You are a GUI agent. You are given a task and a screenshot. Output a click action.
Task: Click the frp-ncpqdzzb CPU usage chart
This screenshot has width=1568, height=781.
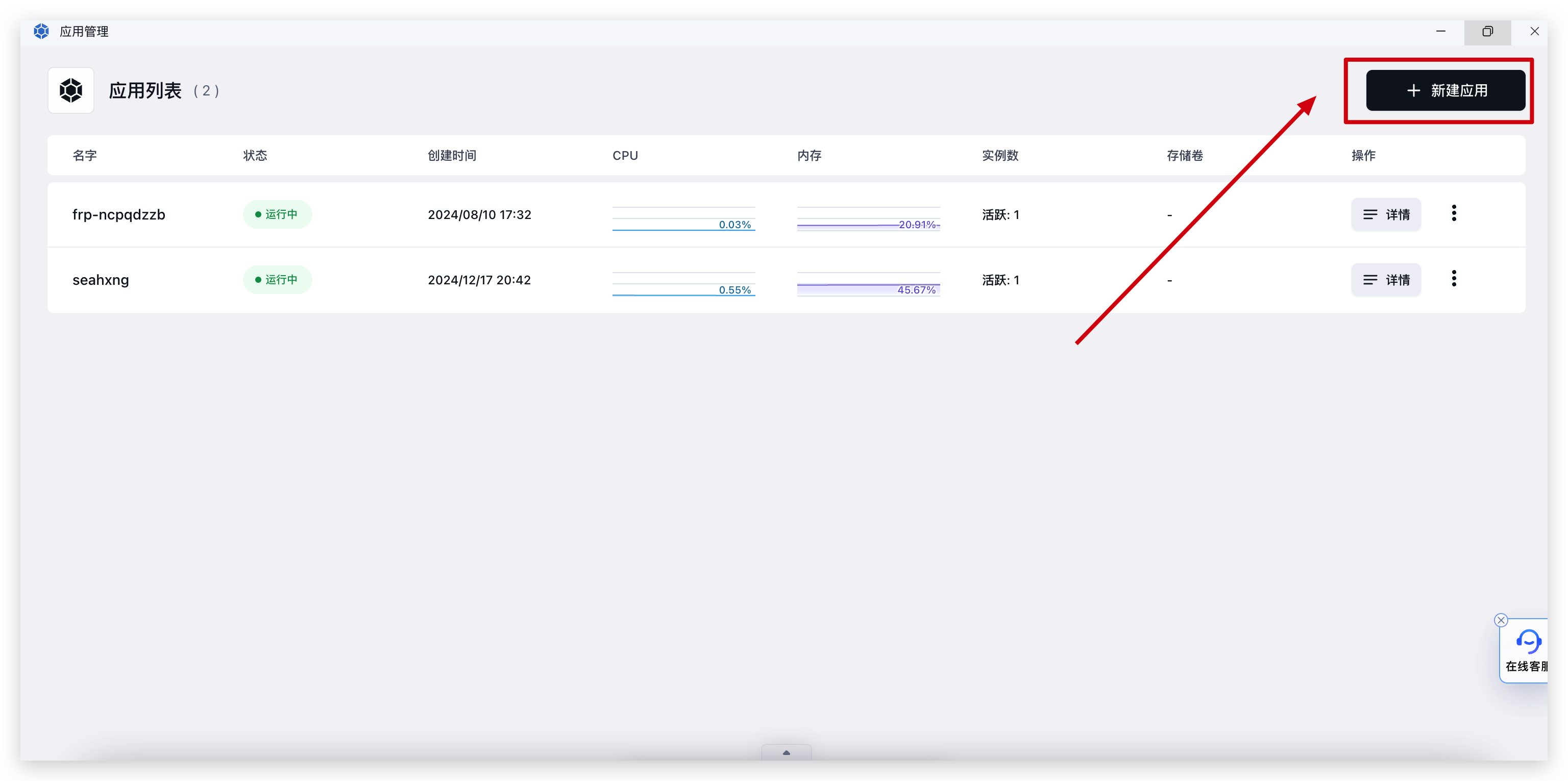coord(683,219)
